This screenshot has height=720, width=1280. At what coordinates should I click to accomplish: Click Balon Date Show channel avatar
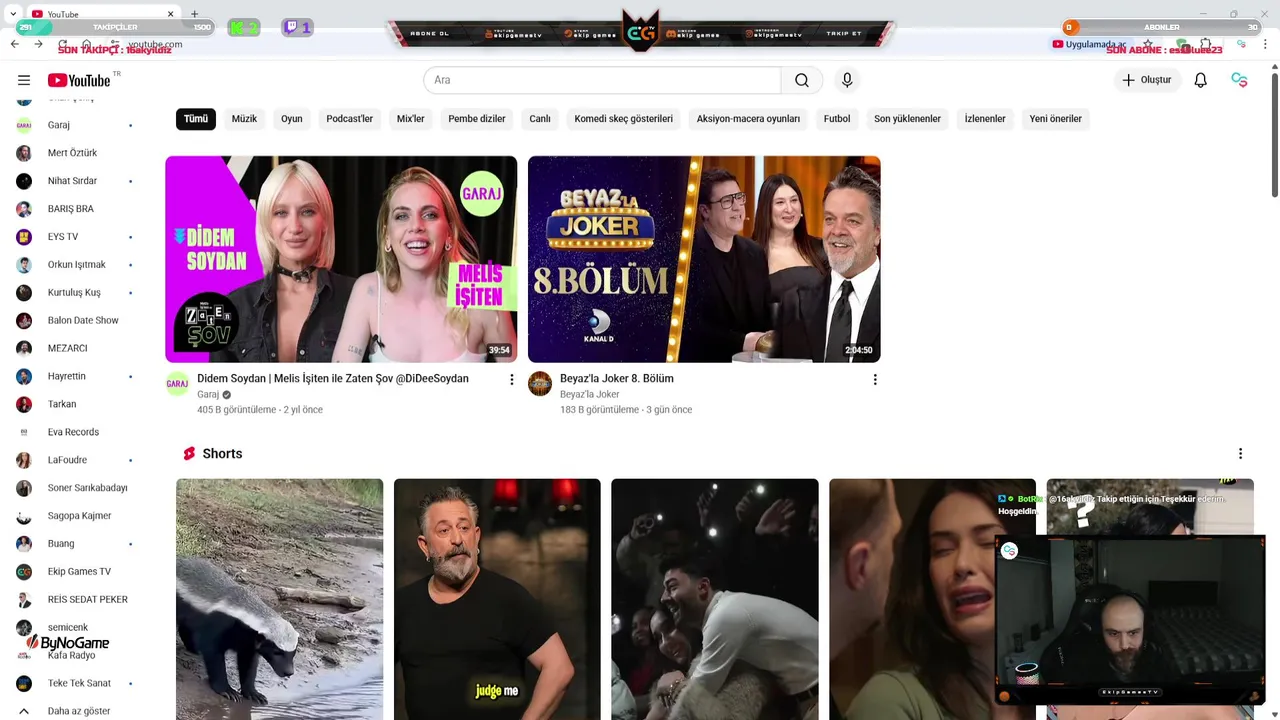[24, 321]
